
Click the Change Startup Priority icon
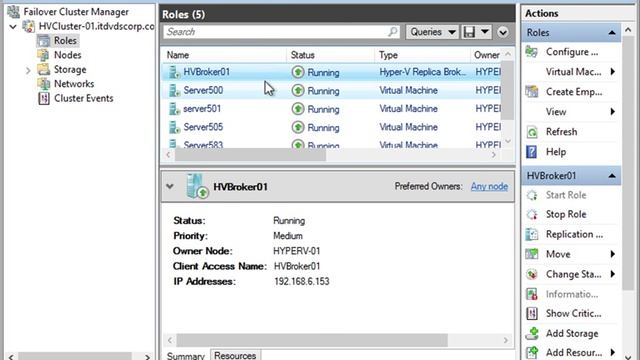[x=531, y=274]
